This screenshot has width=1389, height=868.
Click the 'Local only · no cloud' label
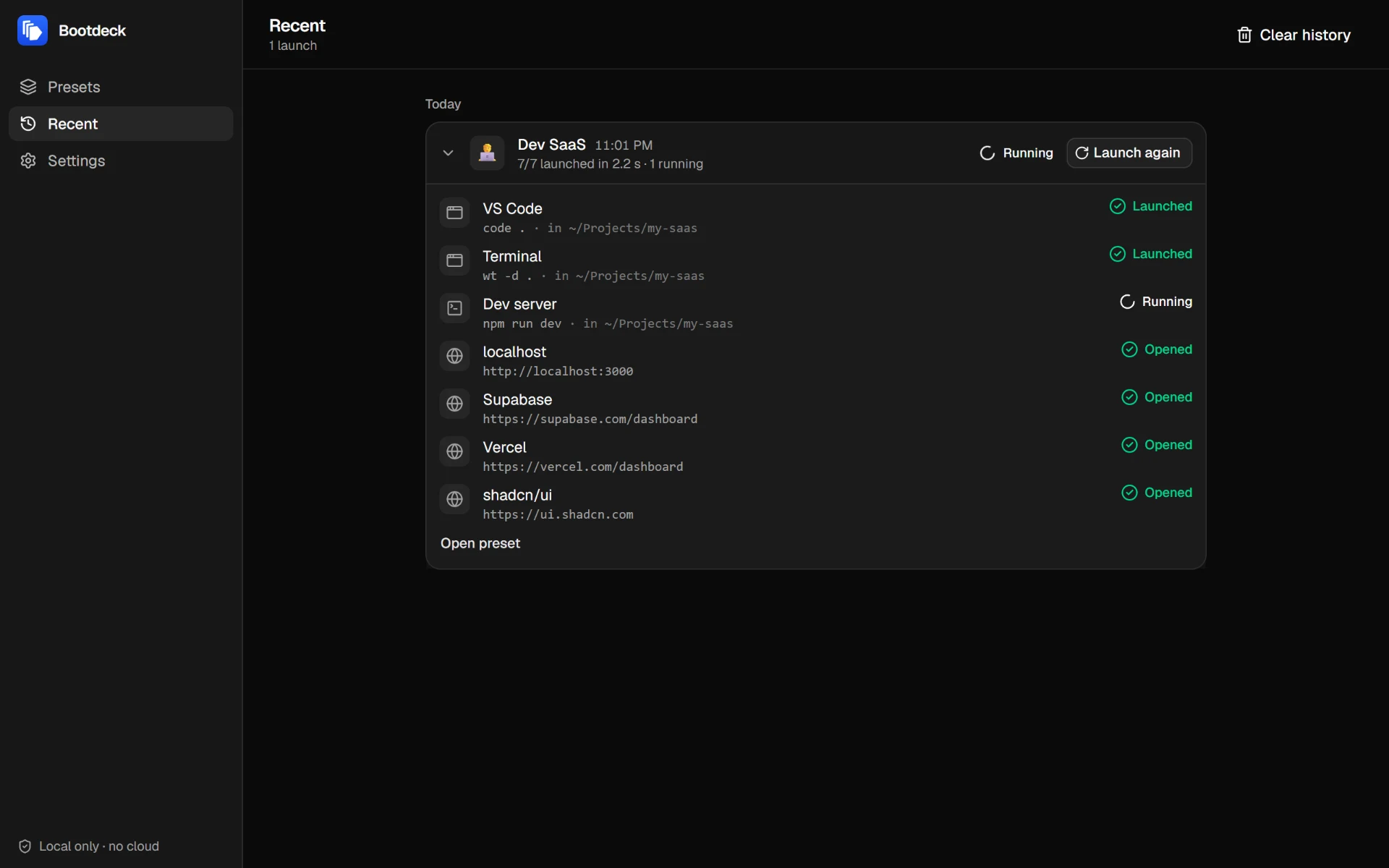coord(99,846)
